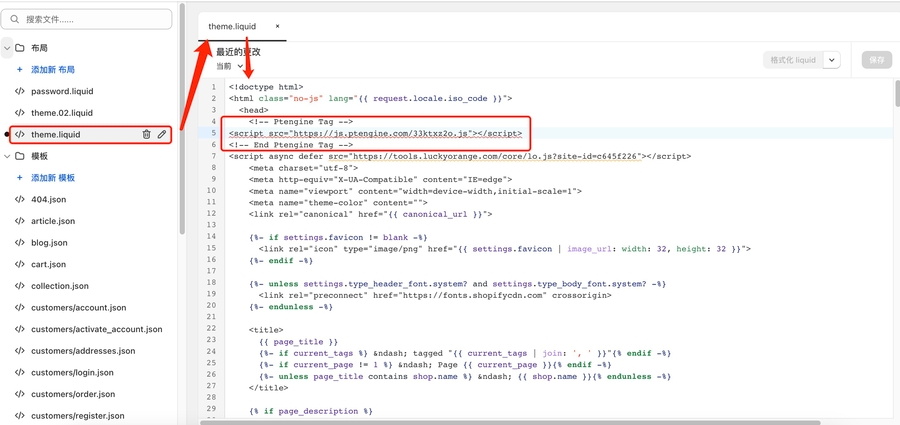Click code icon of theme.liquid row
Screen dimensions: 900x425
pyautogui.click(x=20, y=134)
